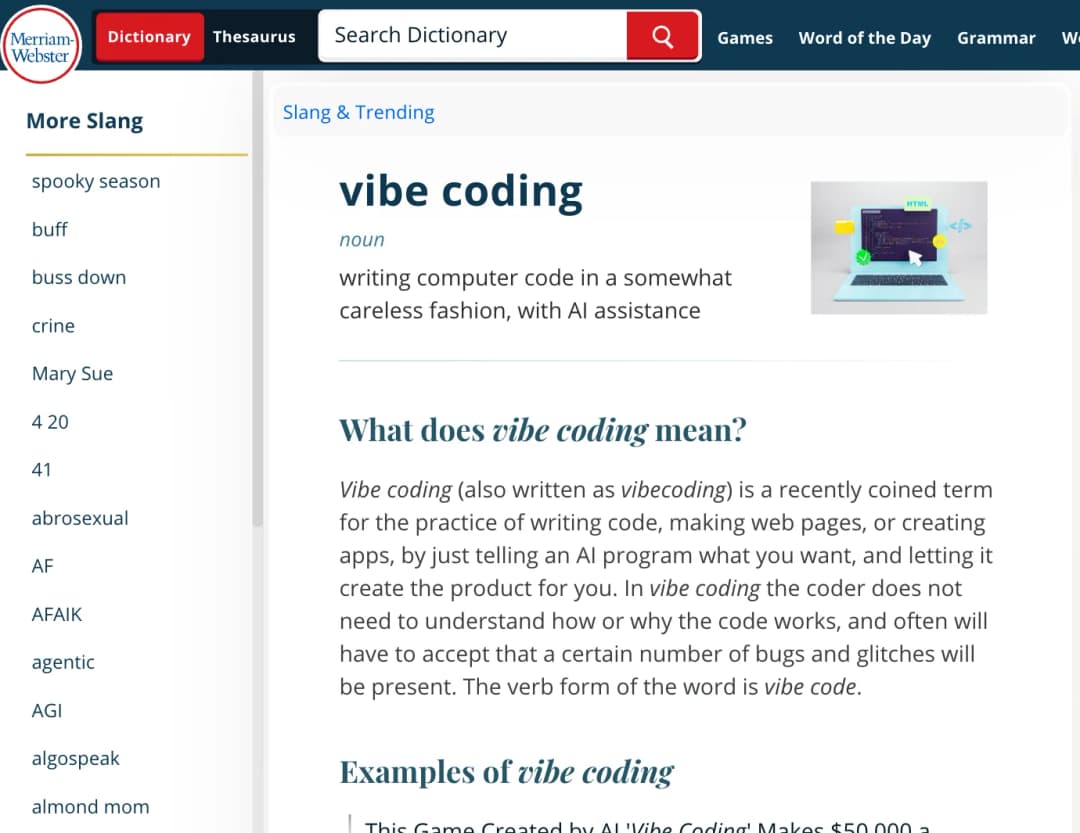Open the Grammar menu item
This screenshot has height=833, width=1080.
click(x=996, y=38)
